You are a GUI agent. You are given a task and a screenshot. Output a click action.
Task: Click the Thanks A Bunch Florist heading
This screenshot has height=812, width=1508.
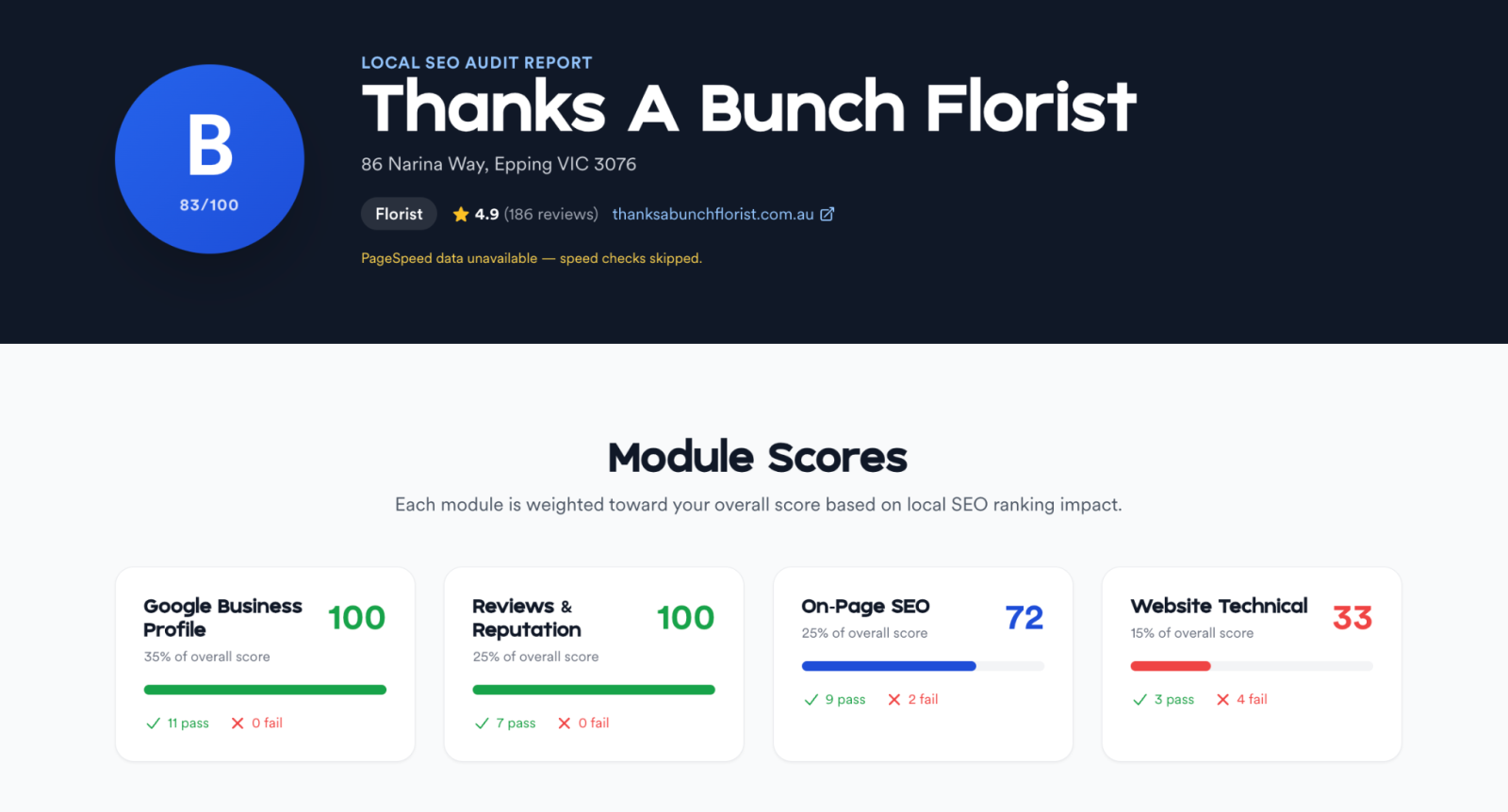tap(749, 107)
